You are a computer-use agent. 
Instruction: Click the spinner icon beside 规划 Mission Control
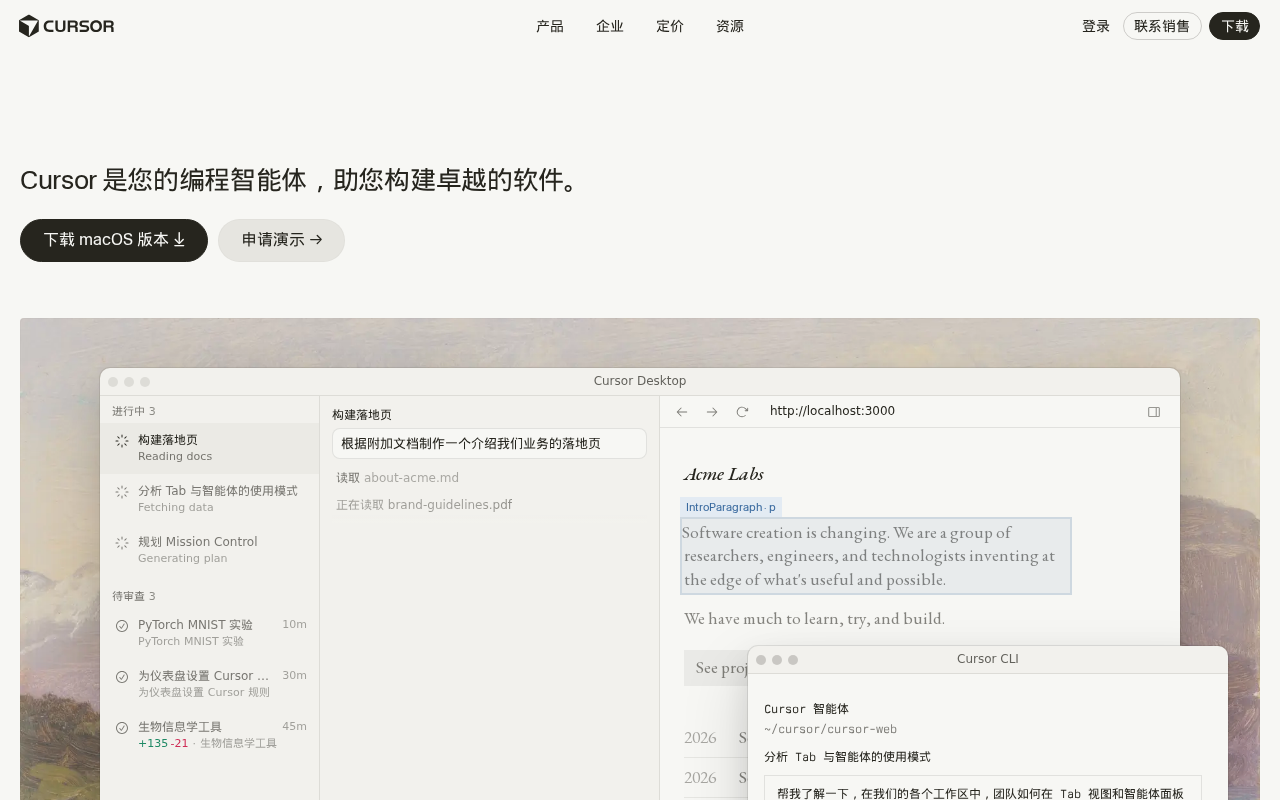[x=122, y=543]
